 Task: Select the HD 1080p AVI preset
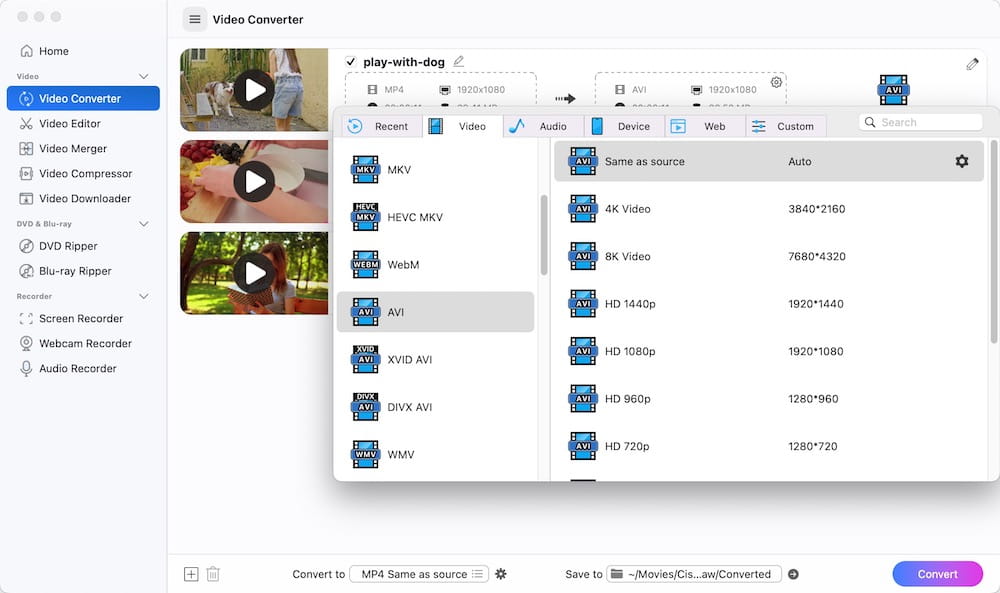tap(768, 351)
